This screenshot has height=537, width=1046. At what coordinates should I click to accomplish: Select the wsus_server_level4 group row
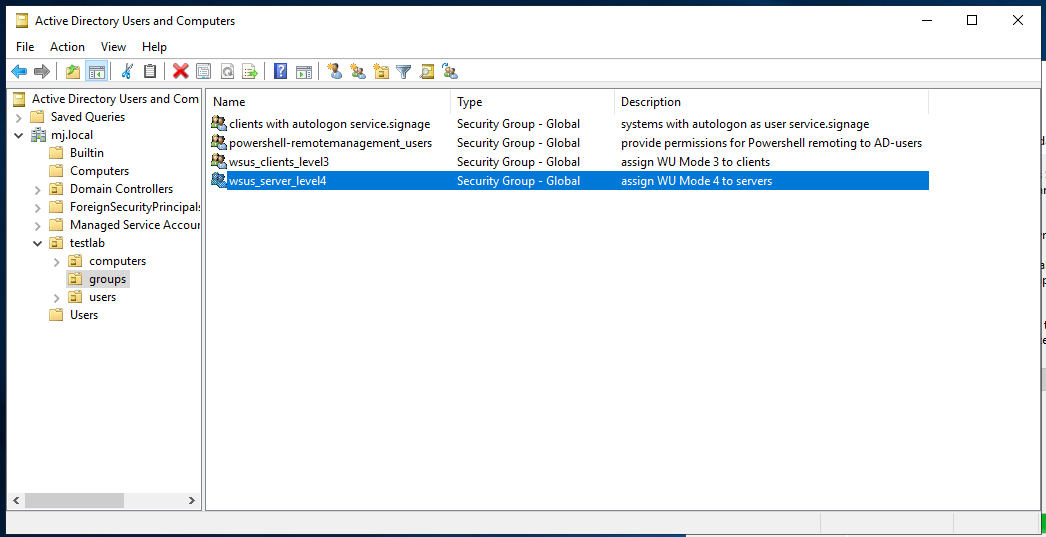click(x=570, y=180)
